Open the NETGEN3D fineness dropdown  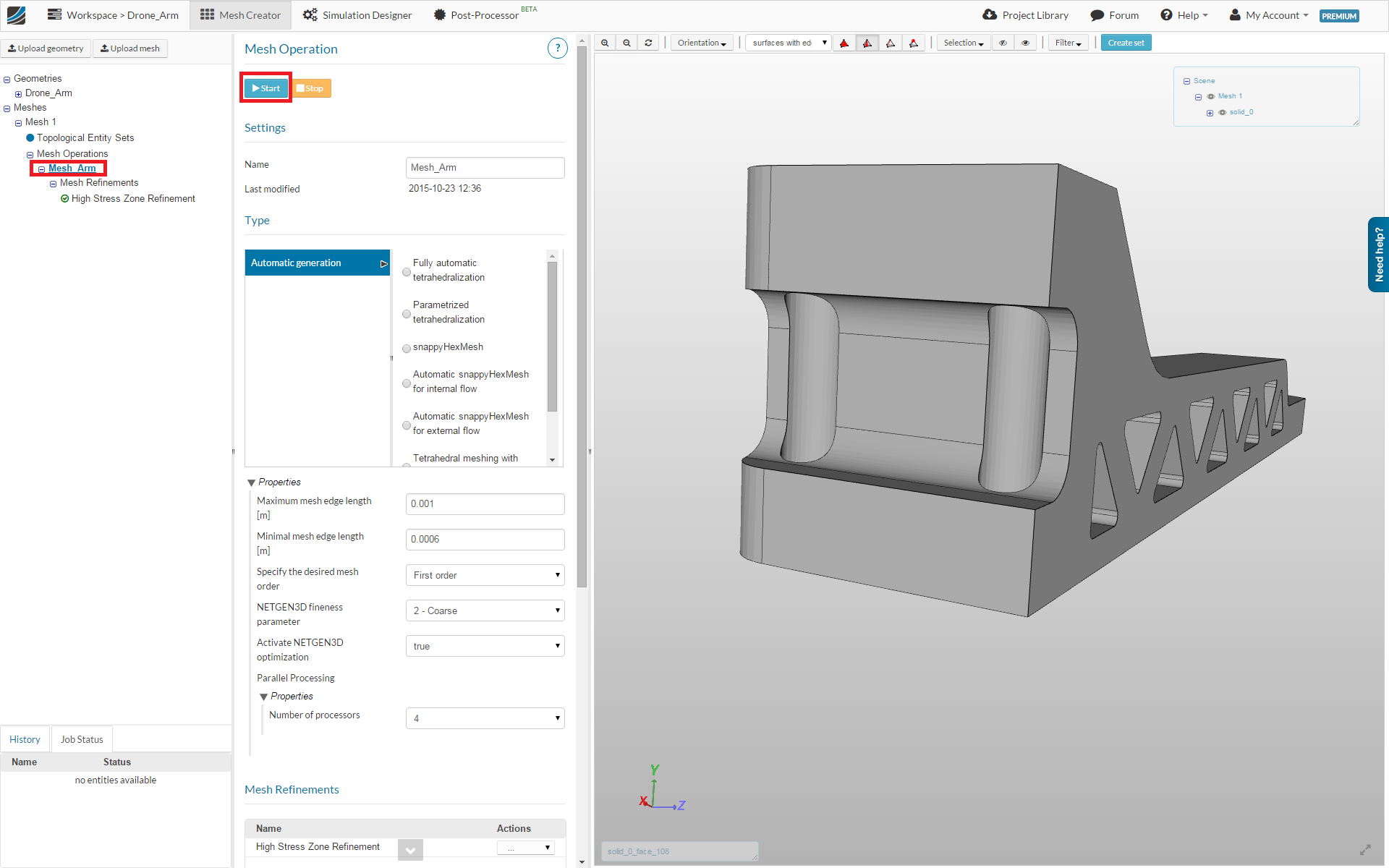(485, 610)
